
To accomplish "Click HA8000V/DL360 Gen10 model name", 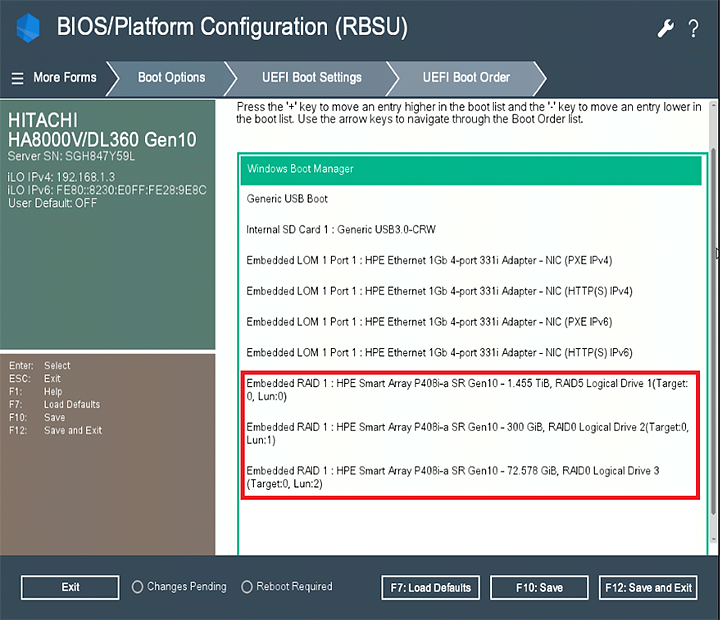I will (x=102, y=140).
